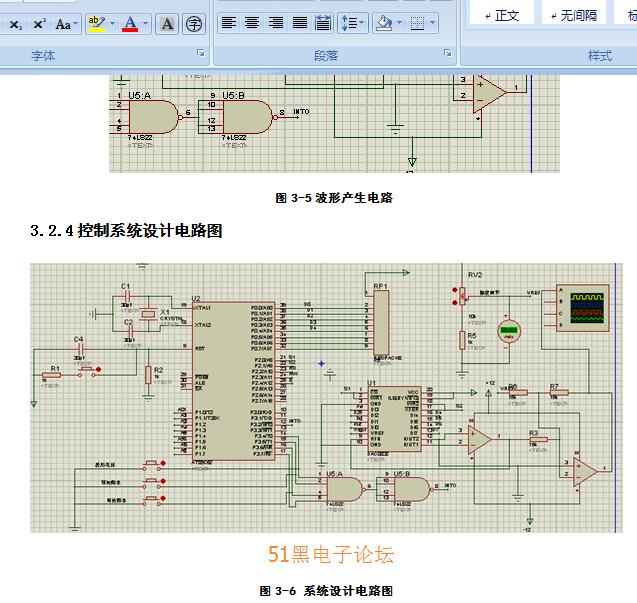Select the system design circuit diagram image
This screenshot has width=637, height=603.
(326, 398)
